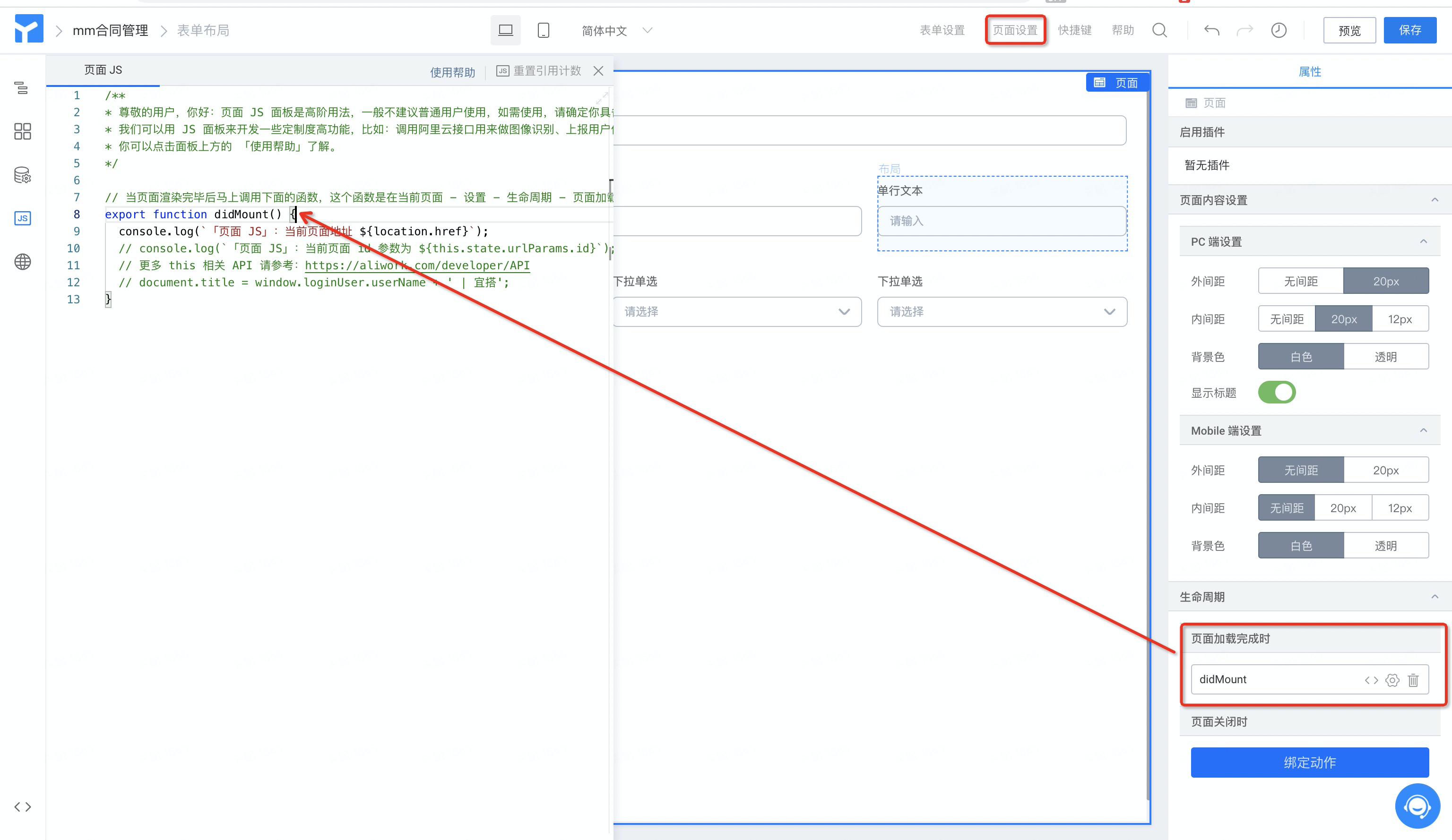Open source code icon at sidebar bottom
Image resolution: width=1452 pixels, height=840 pixels.
(23, 806)
